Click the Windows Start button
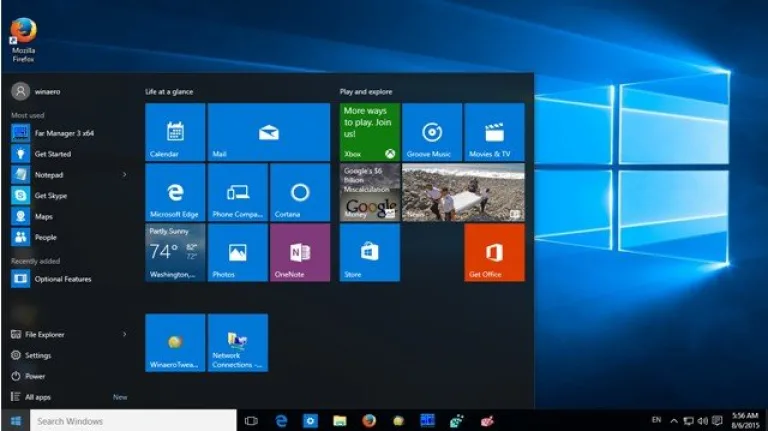The width and height of the screenshot is (768, 431). pos(15,421)
